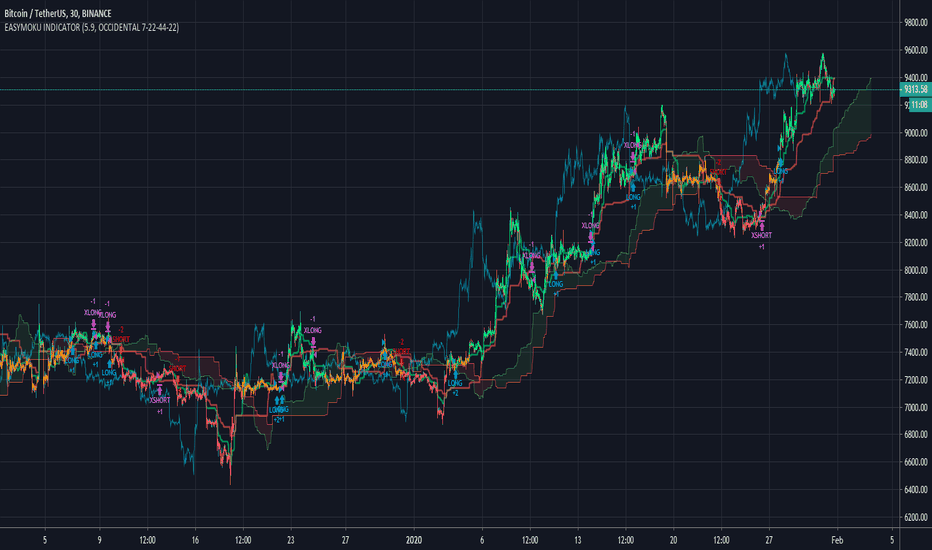The height and width of the screenshot is (550, 932).
Task: Click the red SHORT label near 8700 price level
Action: click(x=718, y=172)
